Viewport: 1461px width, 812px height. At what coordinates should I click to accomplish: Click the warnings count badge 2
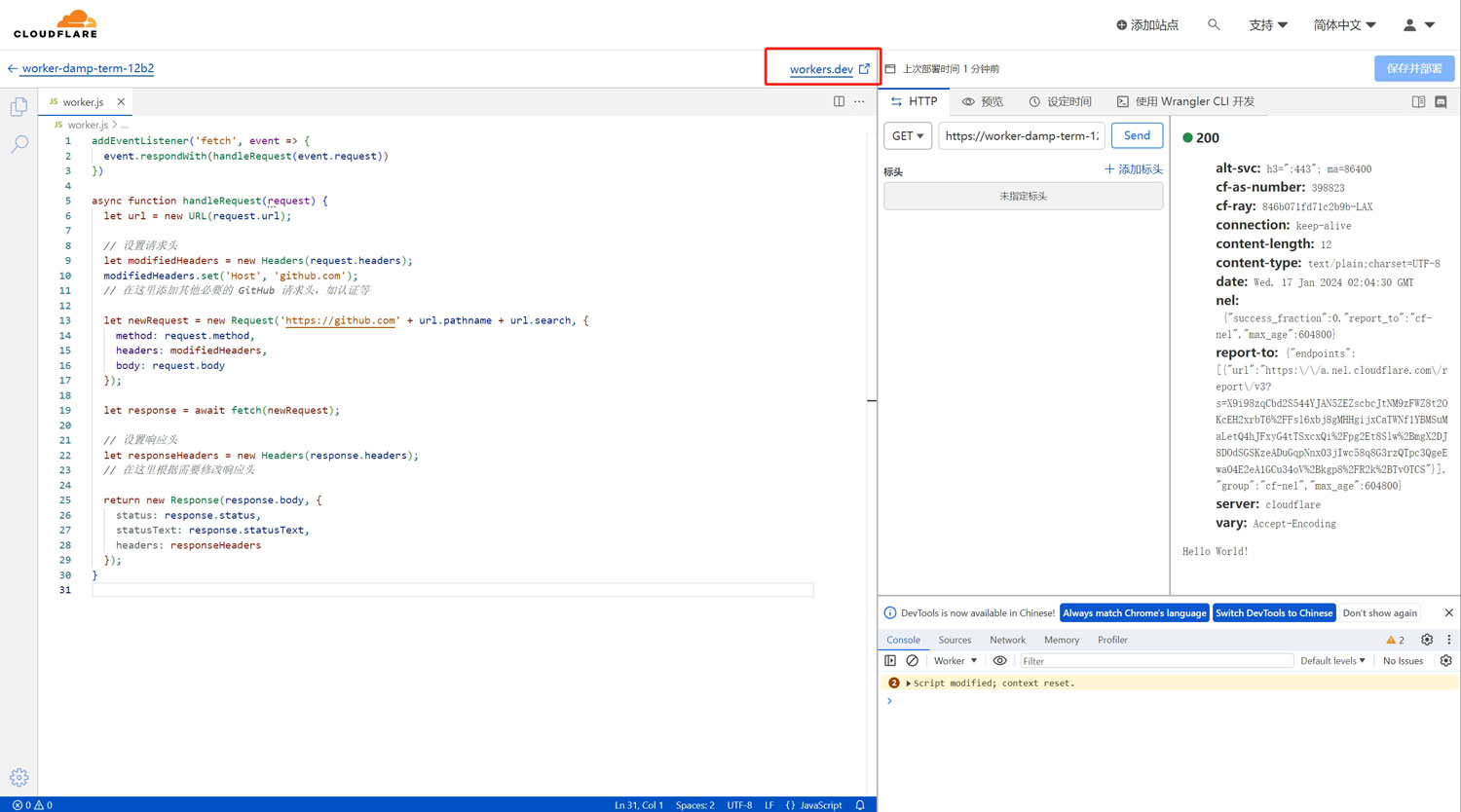point(1395,640)
